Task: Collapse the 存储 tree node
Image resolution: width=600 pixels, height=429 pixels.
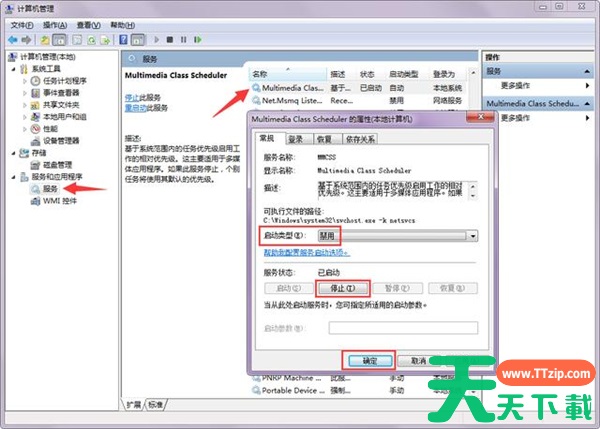Action: click(x=14, y=153)
